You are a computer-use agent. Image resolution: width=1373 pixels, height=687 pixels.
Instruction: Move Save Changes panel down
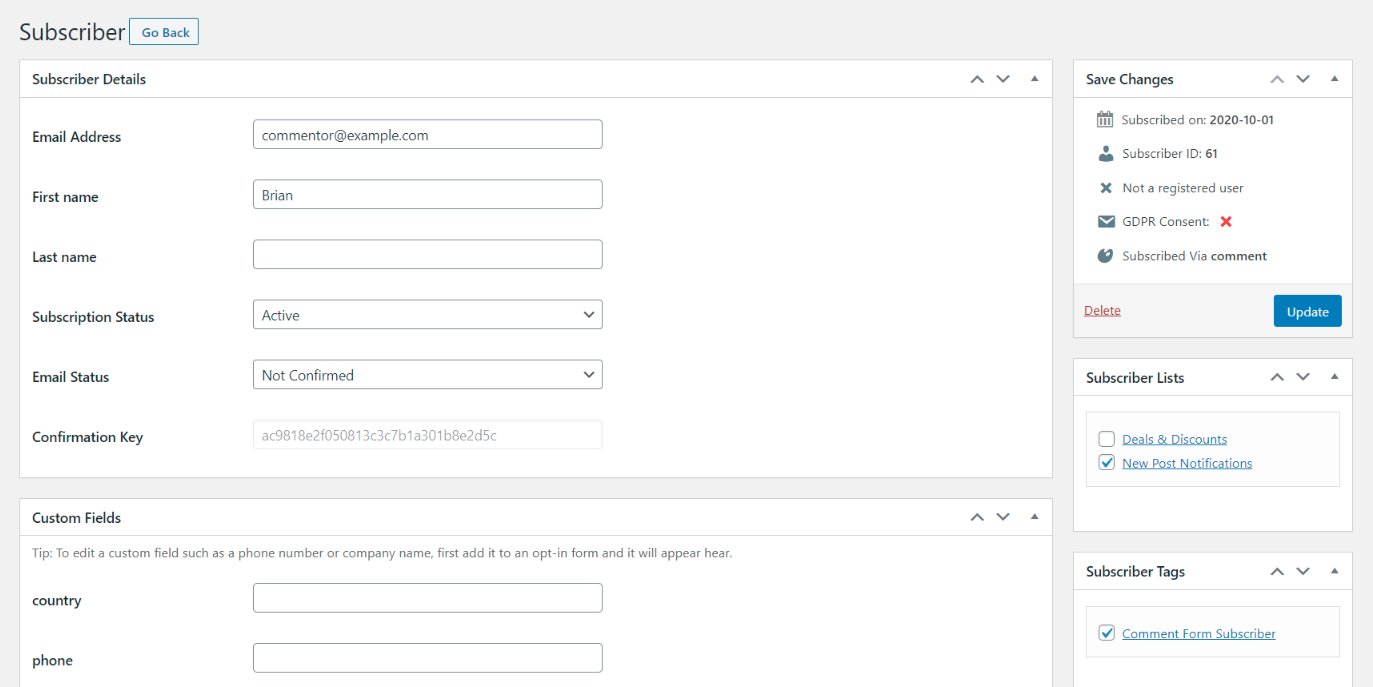click(x=1303, y=79)
